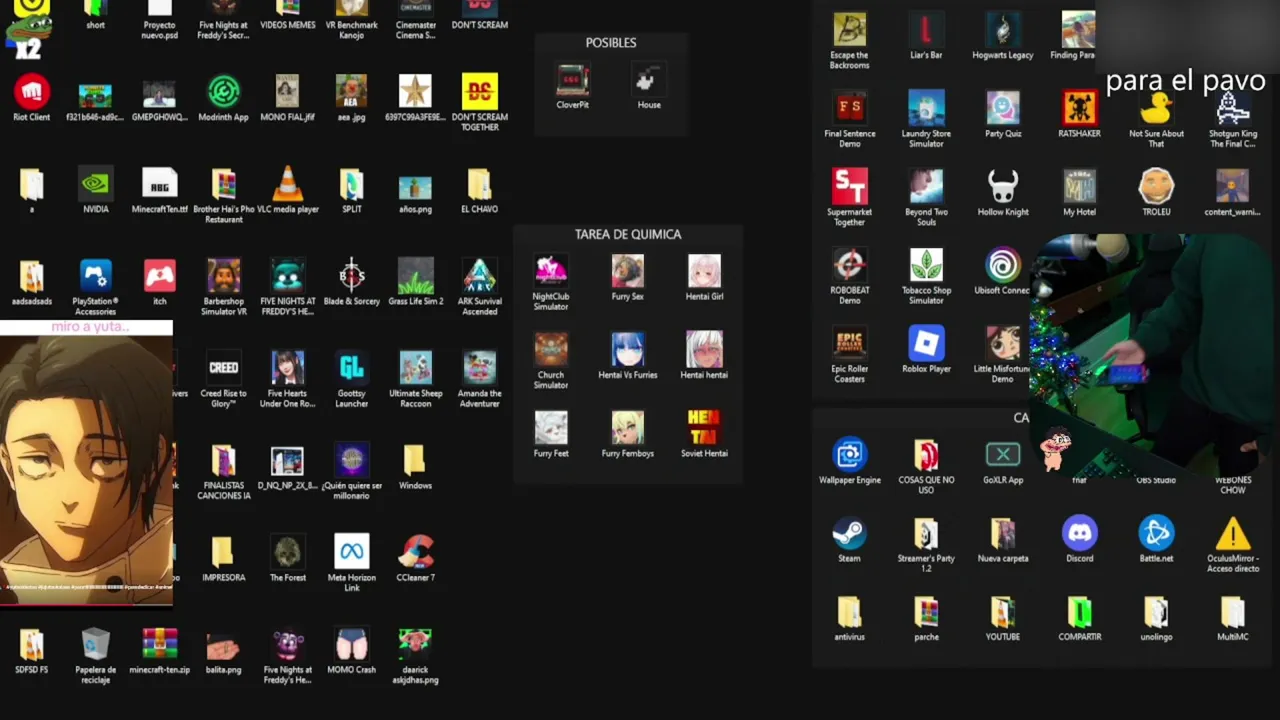The image size is (1280, 720).
Task: Open Roblox Player icon
Action: click(926, 344)
